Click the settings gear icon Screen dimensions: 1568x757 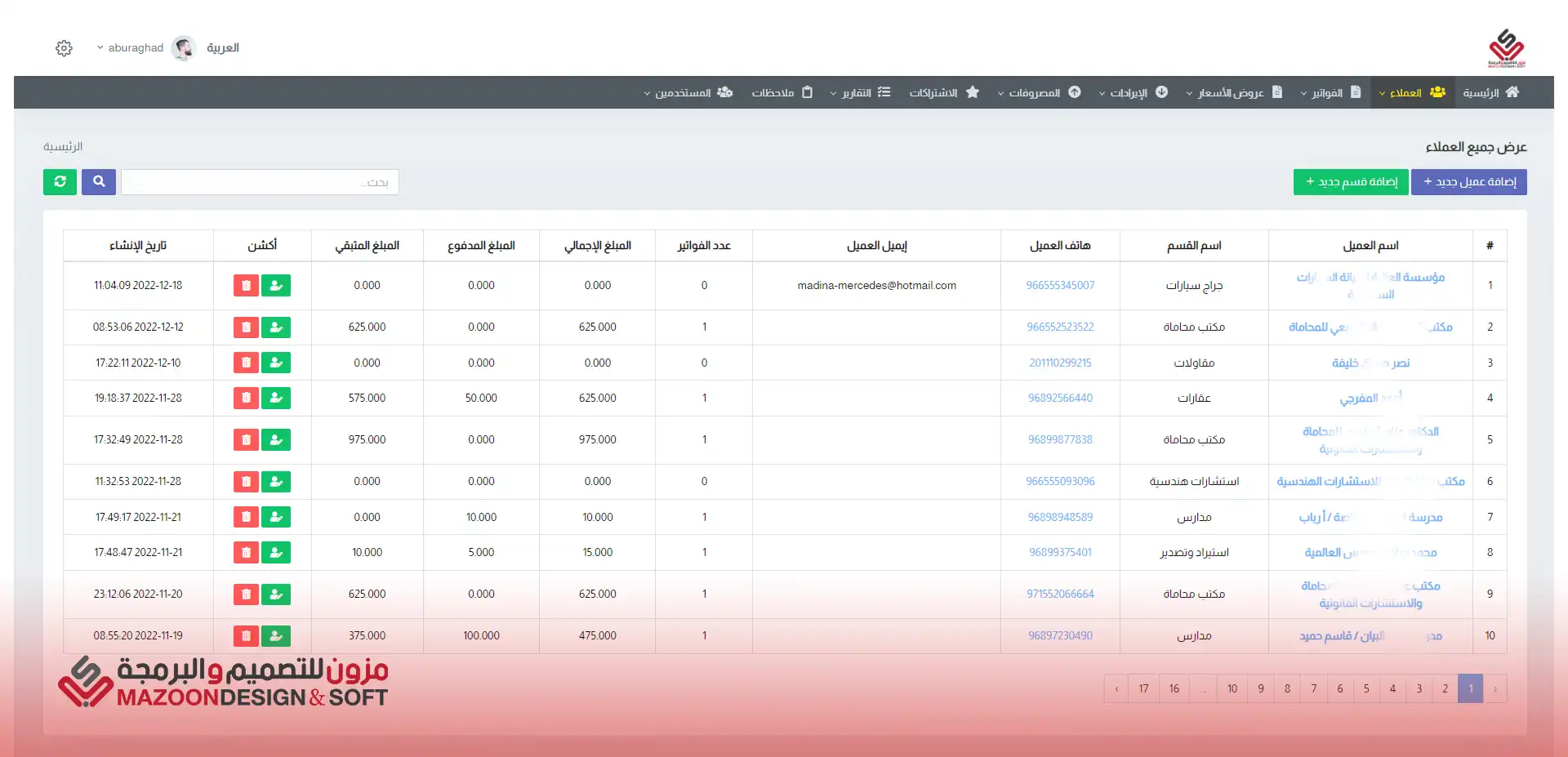tap(64, 48)
